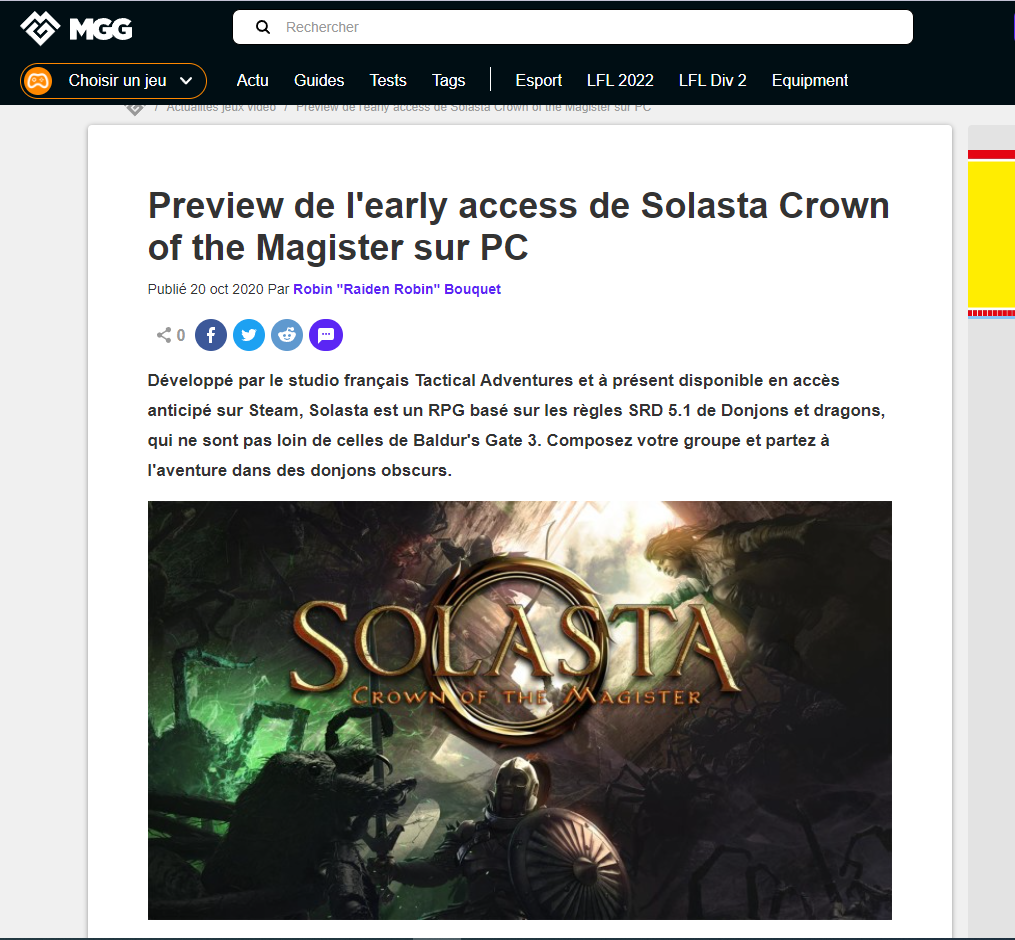Open the LFL 2022 page
This screenshot has height=940, width=1015.
click(620, 80)
